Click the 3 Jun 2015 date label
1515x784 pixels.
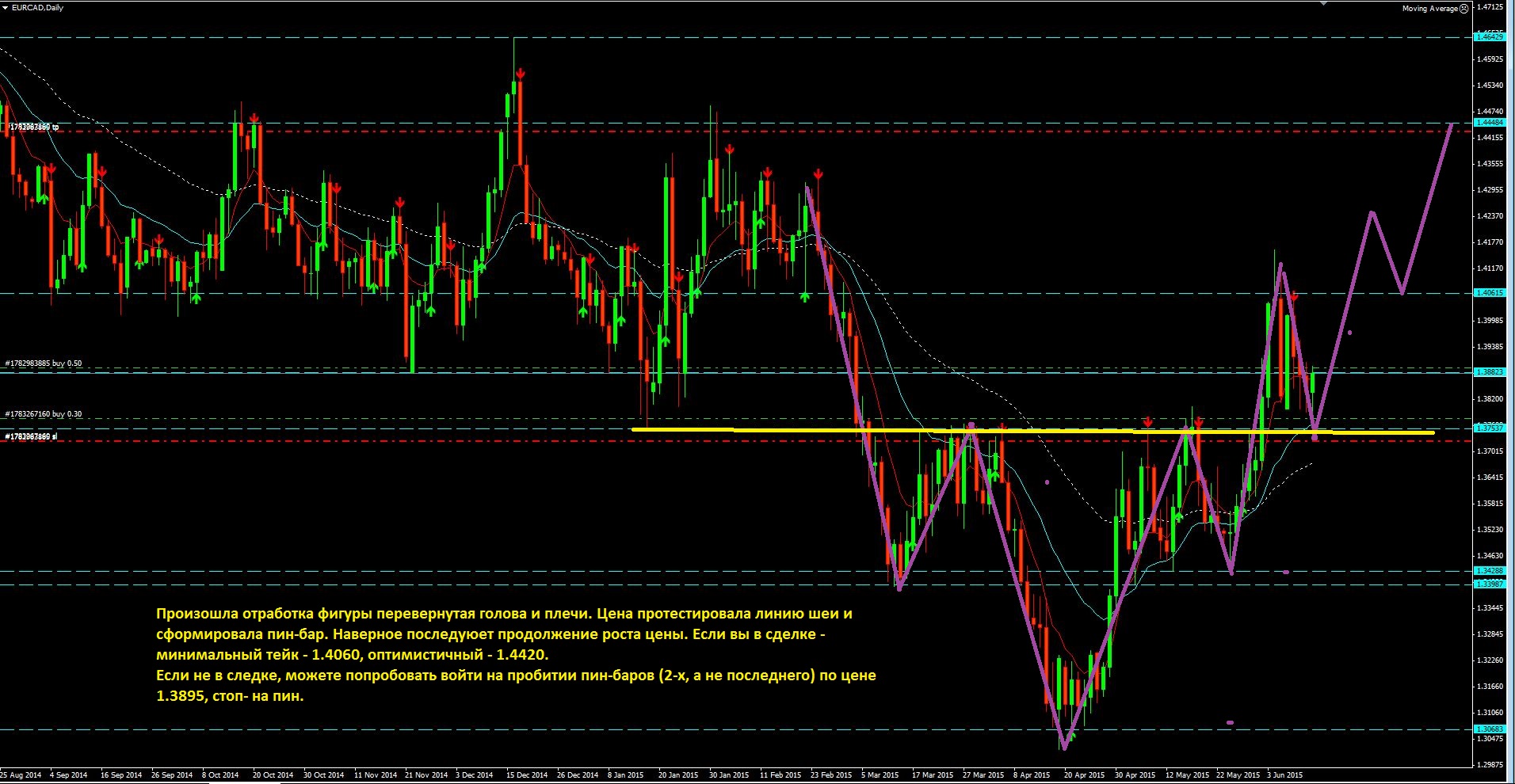(1284, 775)
